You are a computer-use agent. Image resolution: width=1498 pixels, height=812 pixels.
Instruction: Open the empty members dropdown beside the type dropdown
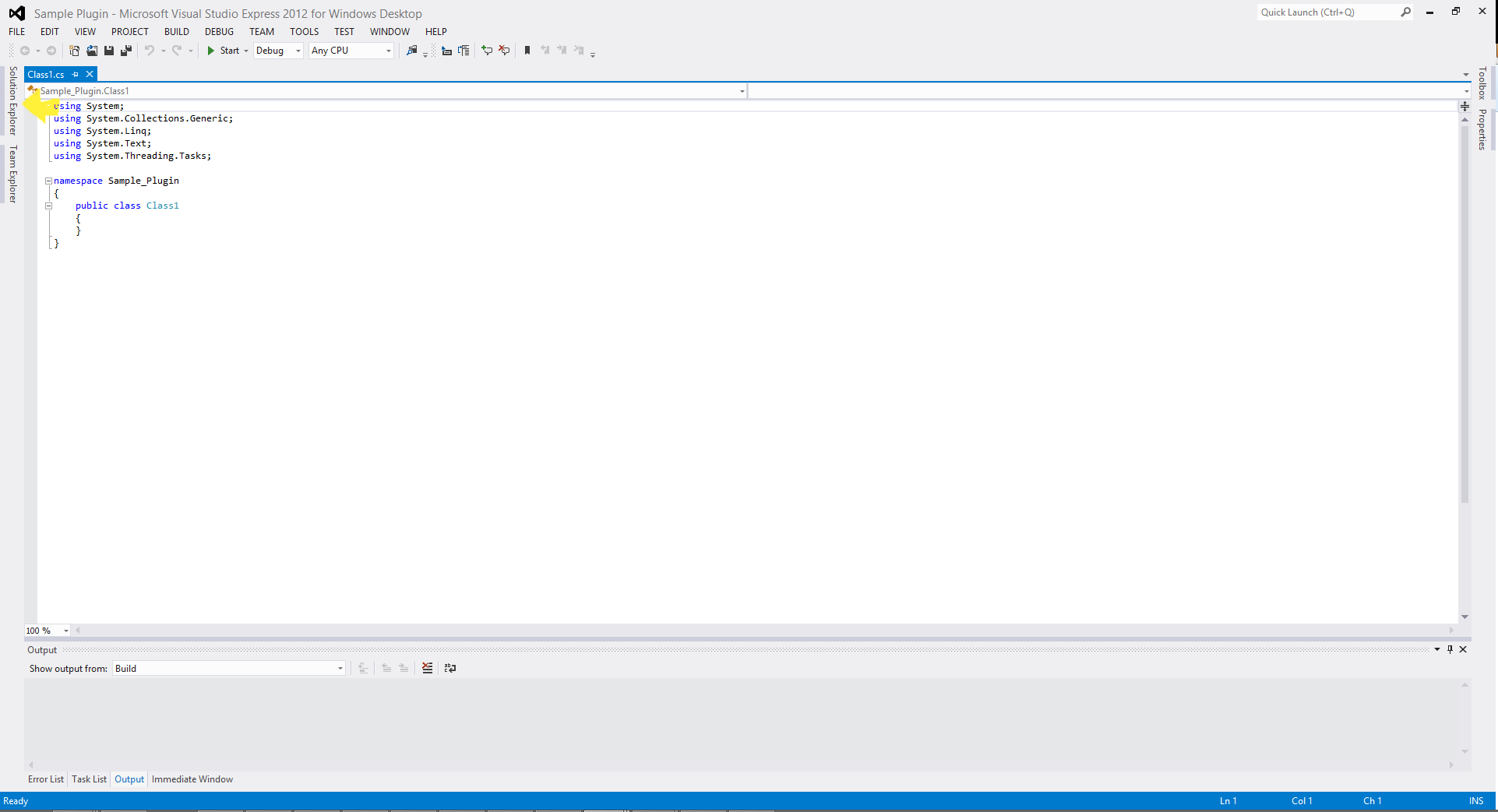pyautogui.click(x=1109, y=91)
